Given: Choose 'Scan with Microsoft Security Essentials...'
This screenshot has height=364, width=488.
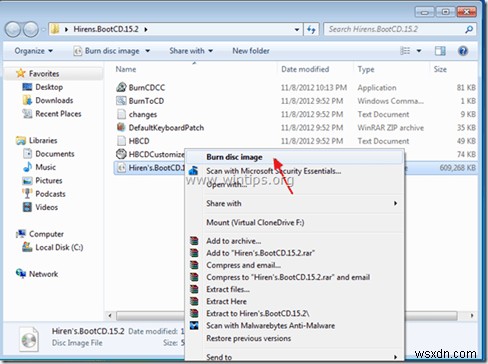Looking at the screenshot, I should tap(273, 171).
